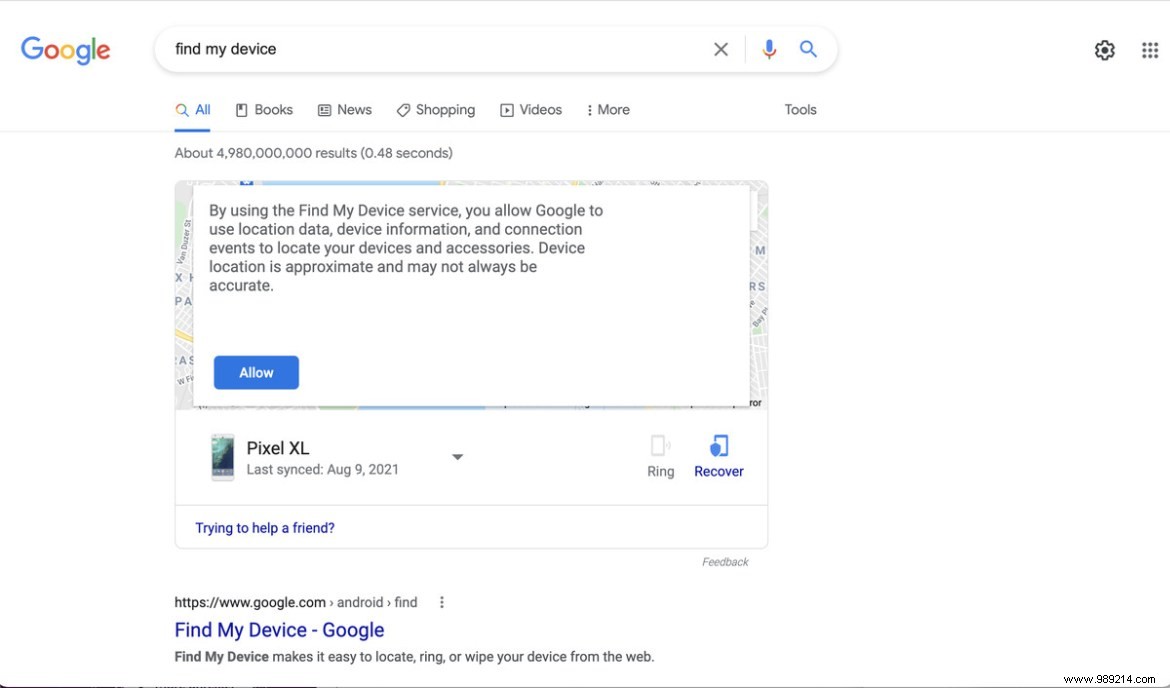Activate the voice search microphone

point(768,48)
